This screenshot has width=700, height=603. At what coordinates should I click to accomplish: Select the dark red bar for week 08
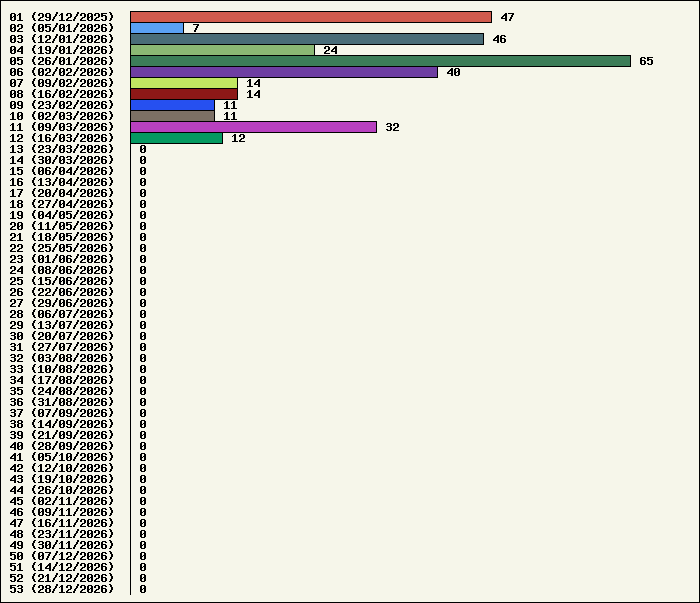[184, 94]
